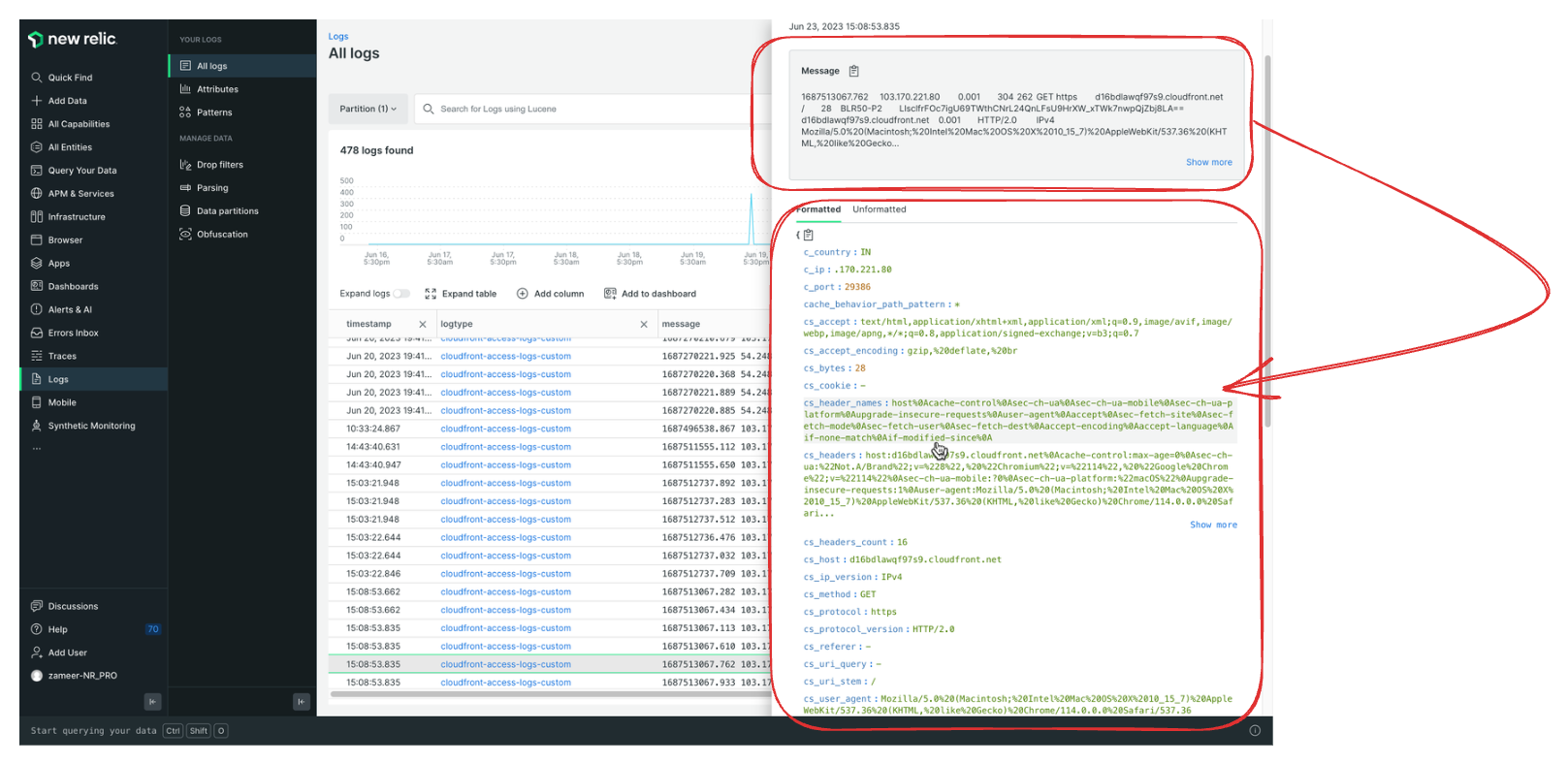Image resolution: width=1568 pixels, height=764 pixels.
Task: Select Attributes in the Your Logs menu
Action: pos(217,89)
